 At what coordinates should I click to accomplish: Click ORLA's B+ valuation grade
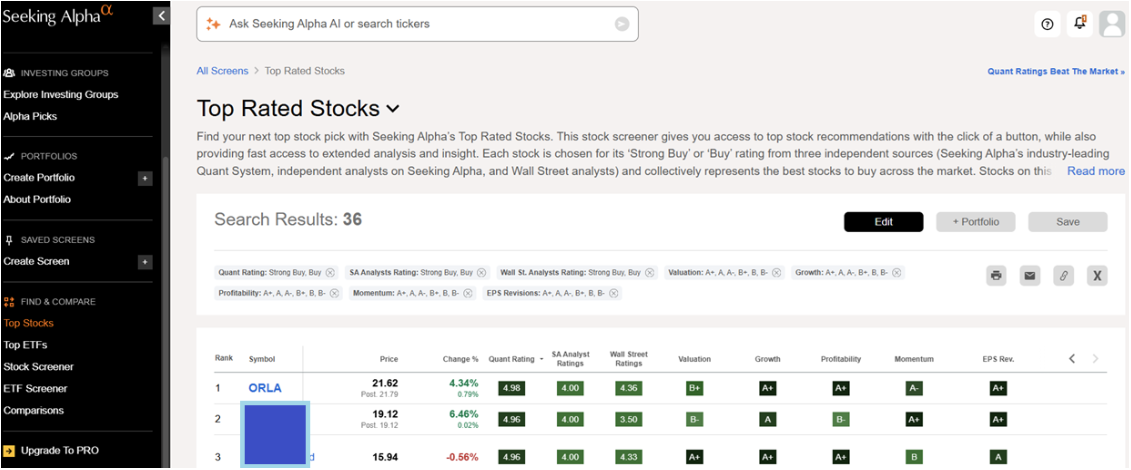tap(695, 389)
